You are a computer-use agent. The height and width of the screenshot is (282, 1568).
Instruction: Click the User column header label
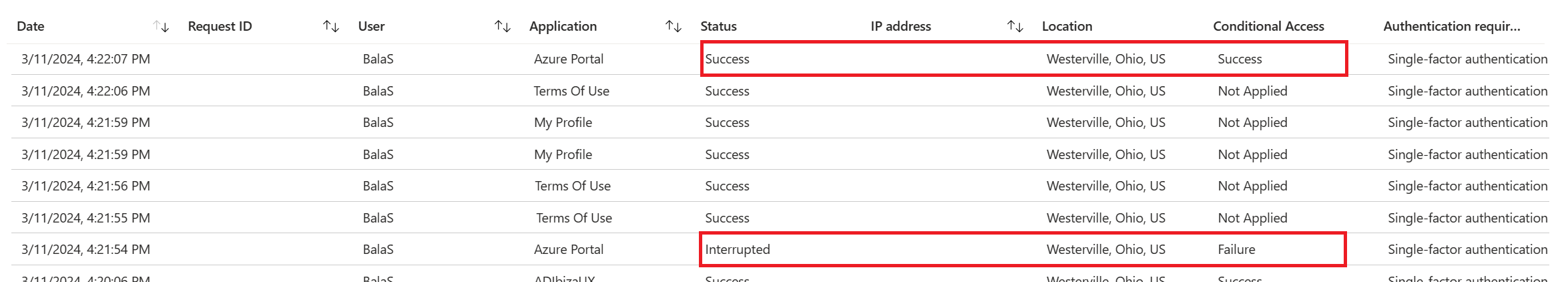371,27
